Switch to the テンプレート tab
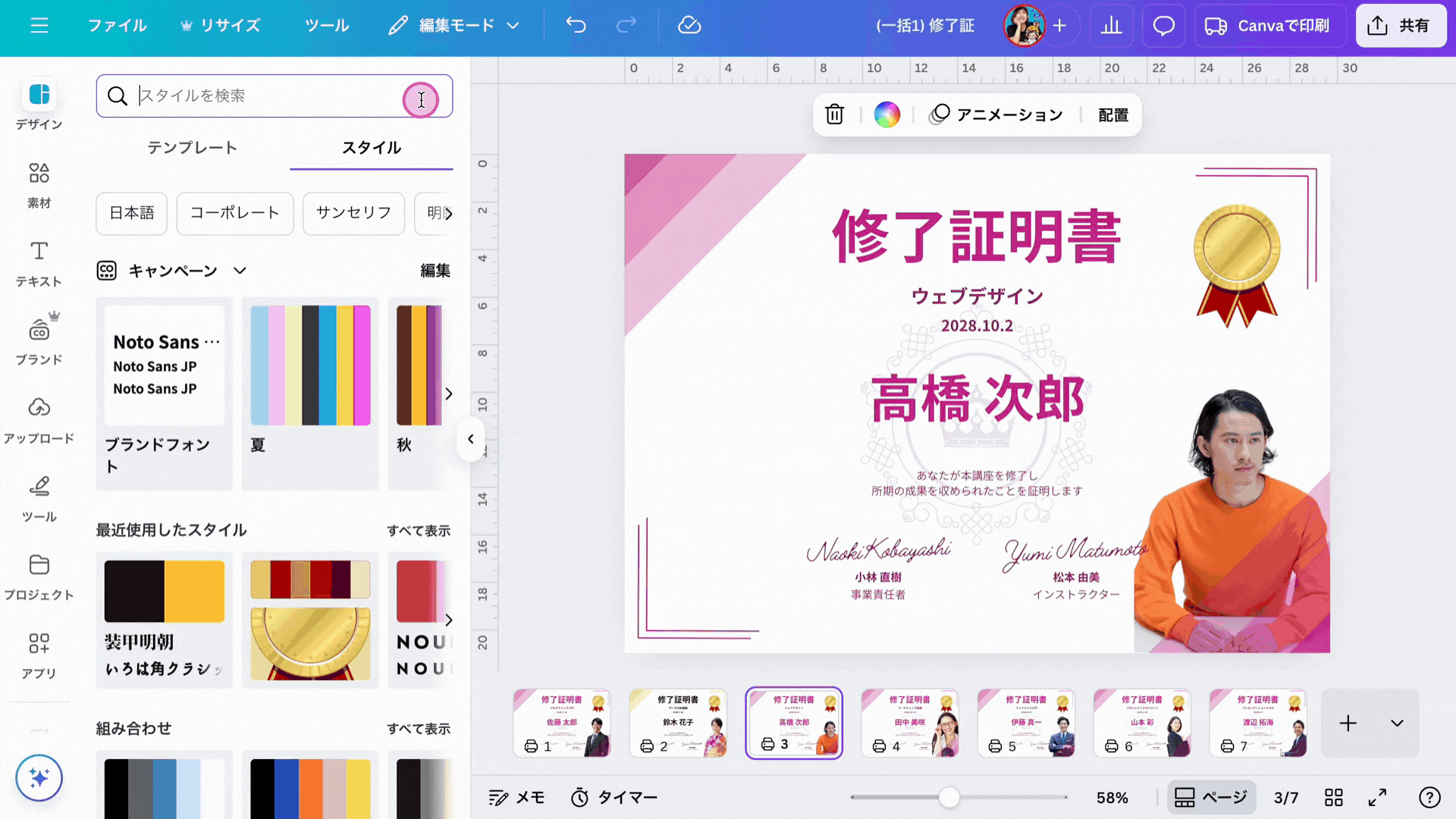 [192, 147]
